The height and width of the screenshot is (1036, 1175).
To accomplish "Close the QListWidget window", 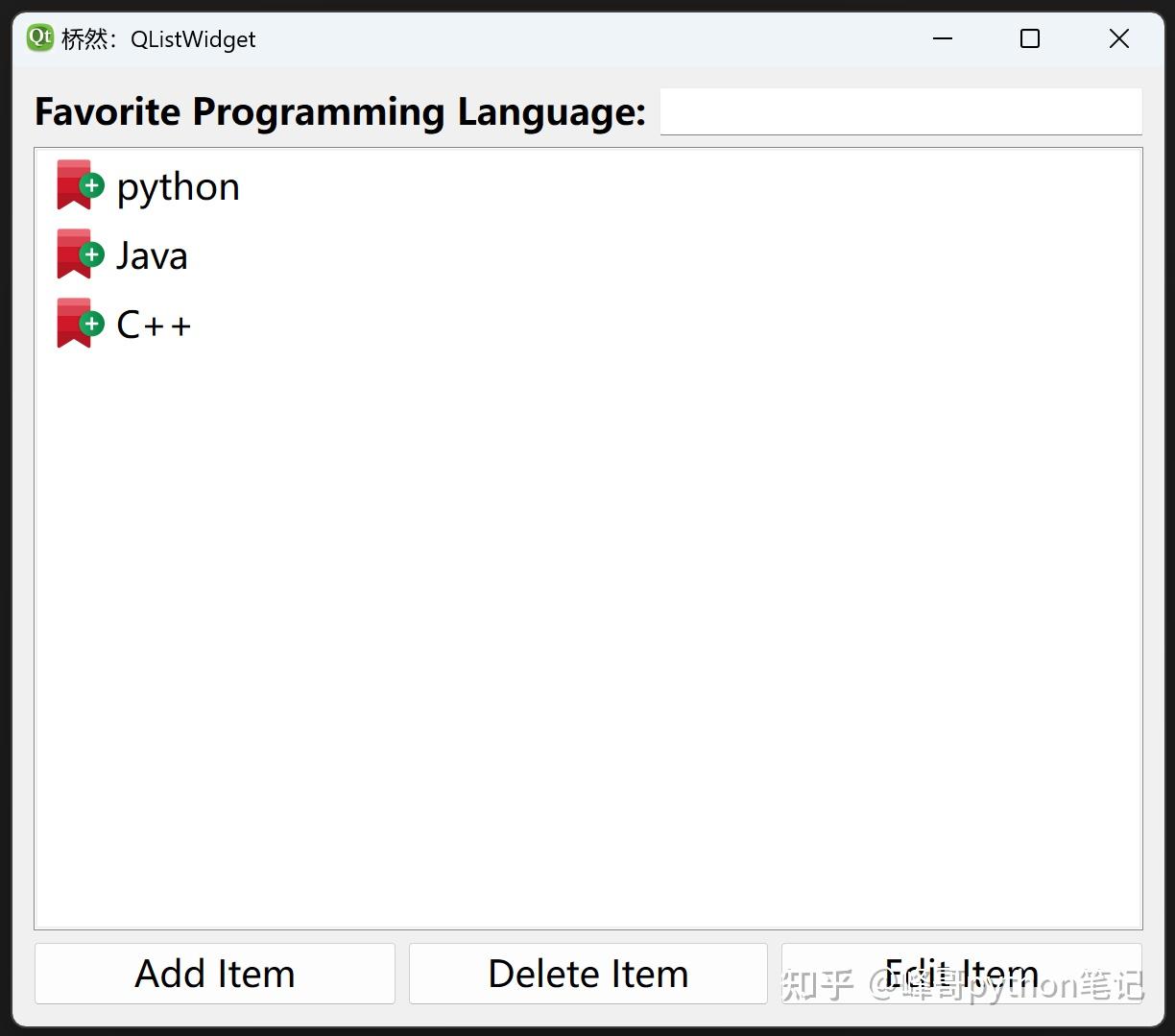I will (x=1118, y=38).
